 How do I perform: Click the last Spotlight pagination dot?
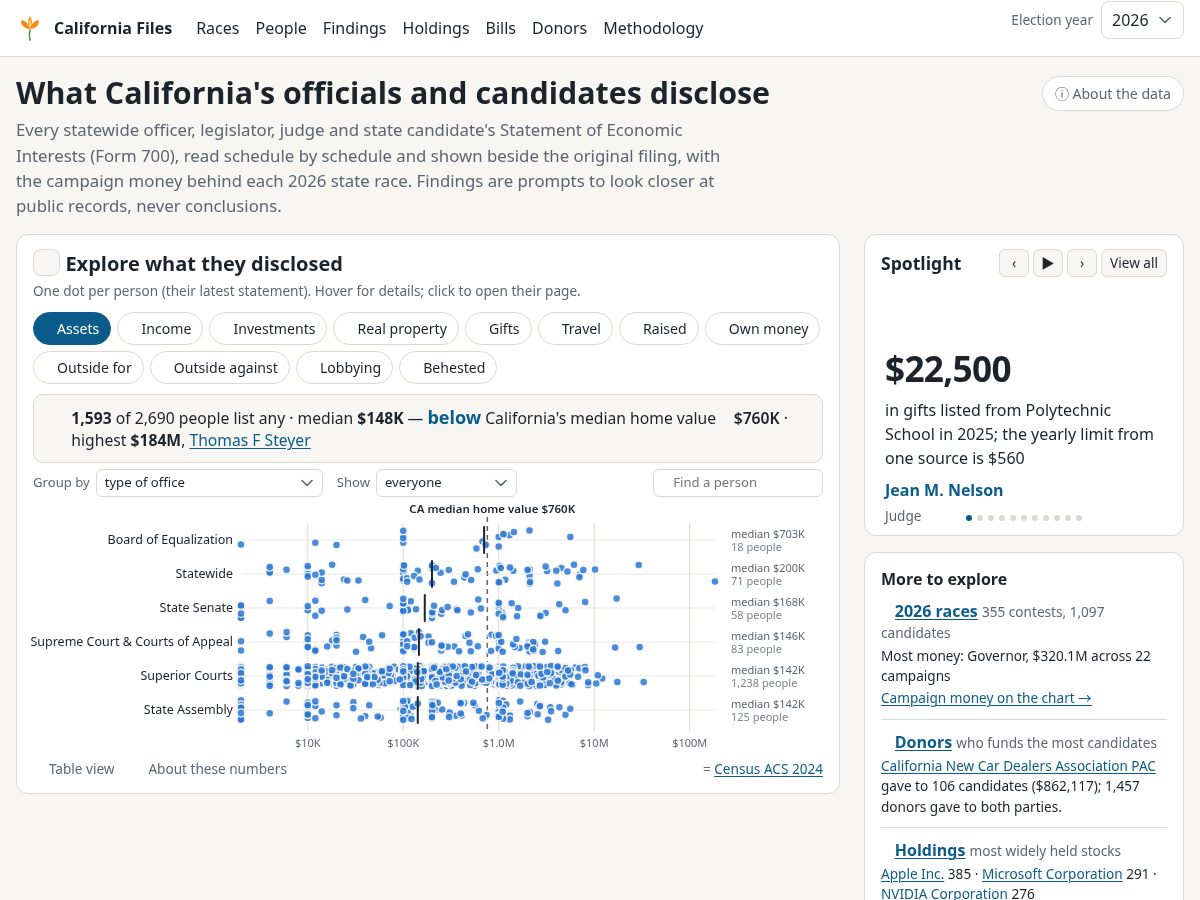coord(1078,517)
